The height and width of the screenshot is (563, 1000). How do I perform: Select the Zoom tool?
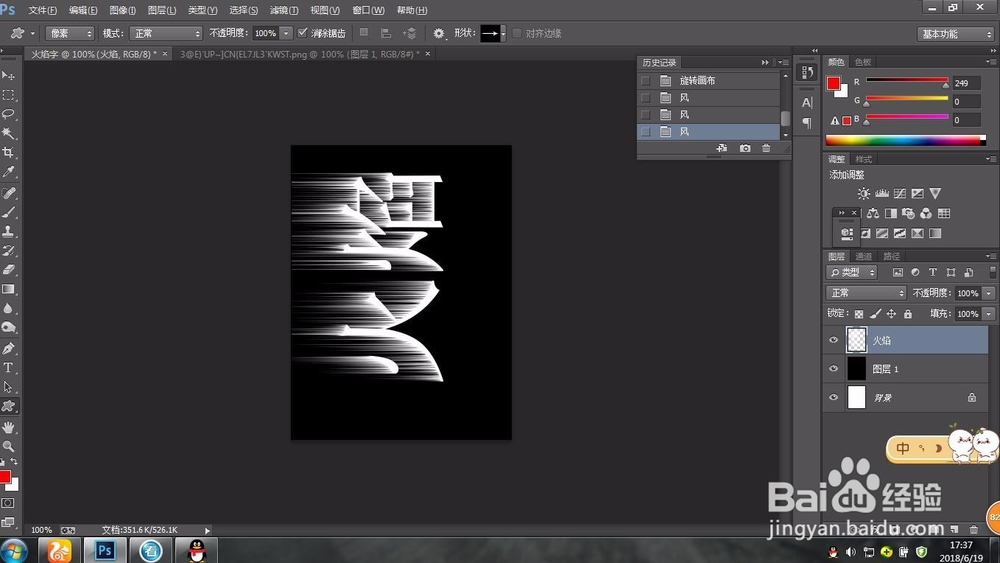tap(8, 446)
